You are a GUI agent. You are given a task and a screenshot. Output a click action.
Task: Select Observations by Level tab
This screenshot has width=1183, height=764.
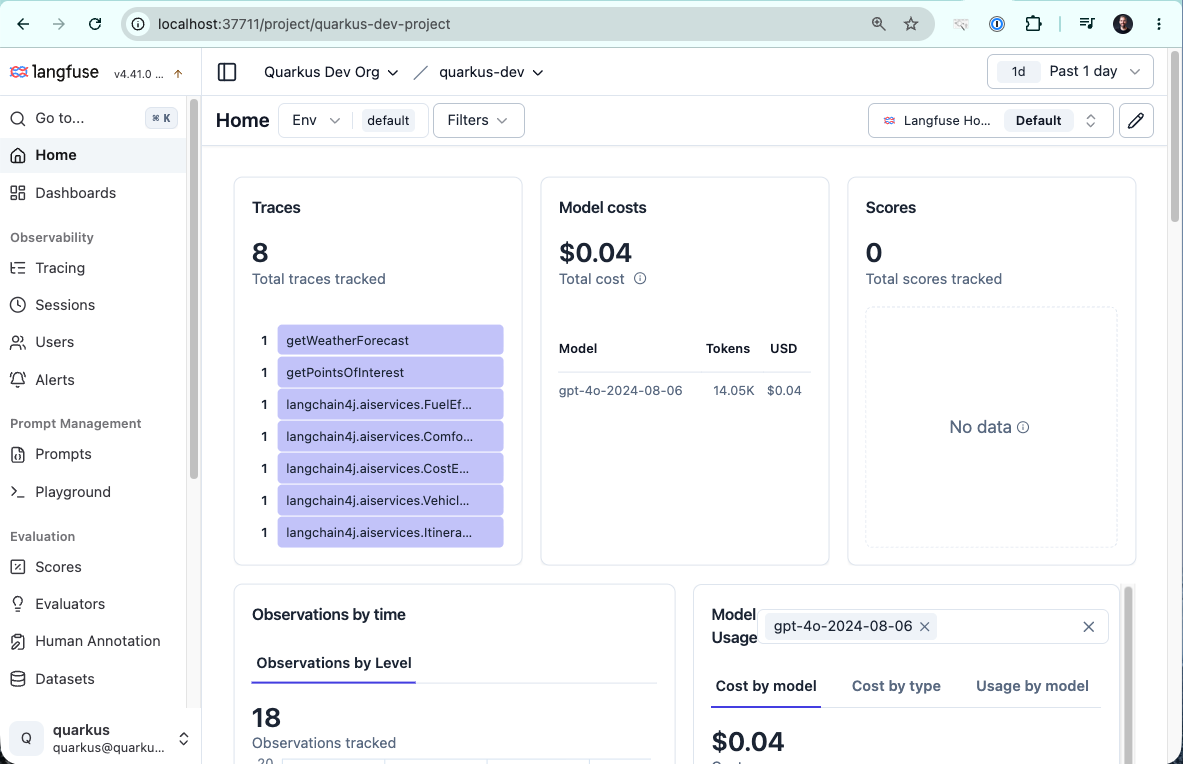pos(333,664)
